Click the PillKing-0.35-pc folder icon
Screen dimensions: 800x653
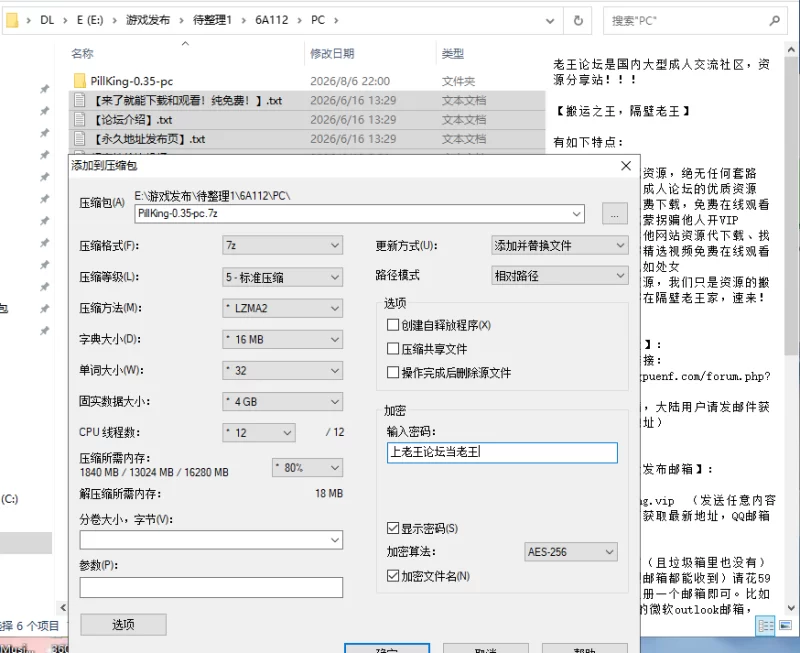coord(80,81)
